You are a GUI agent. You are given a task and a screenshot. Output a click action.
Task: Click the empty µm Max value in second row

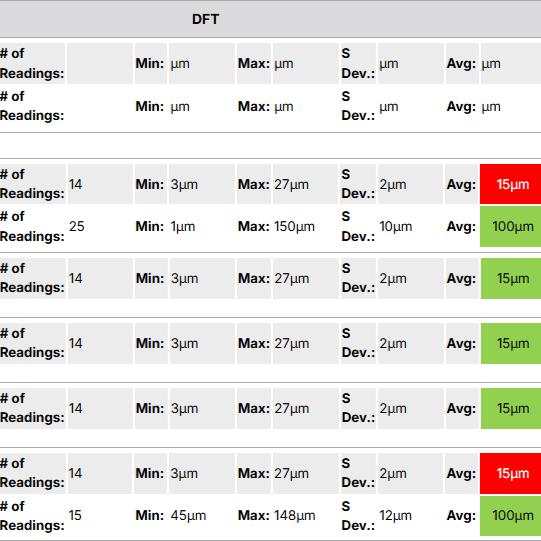[x=284, y=107]
